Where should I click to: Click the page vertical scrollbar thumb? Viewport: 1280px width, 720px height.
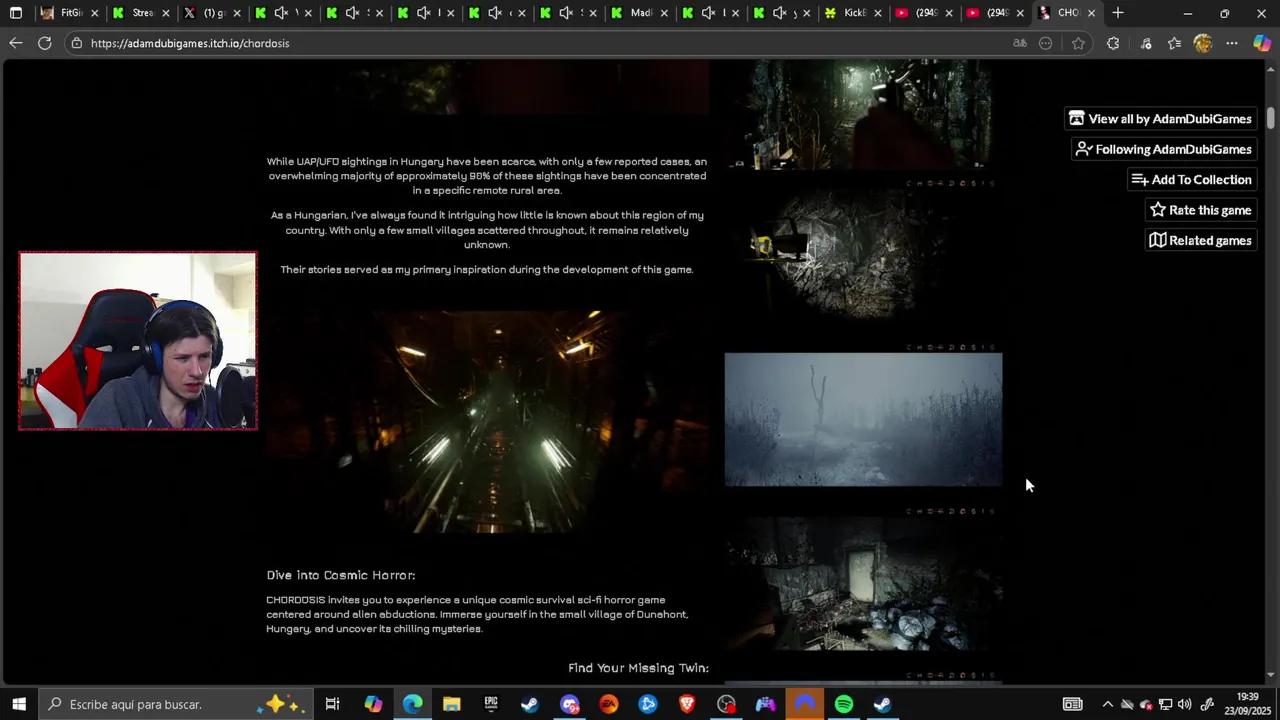click(x=1271, y=117)
